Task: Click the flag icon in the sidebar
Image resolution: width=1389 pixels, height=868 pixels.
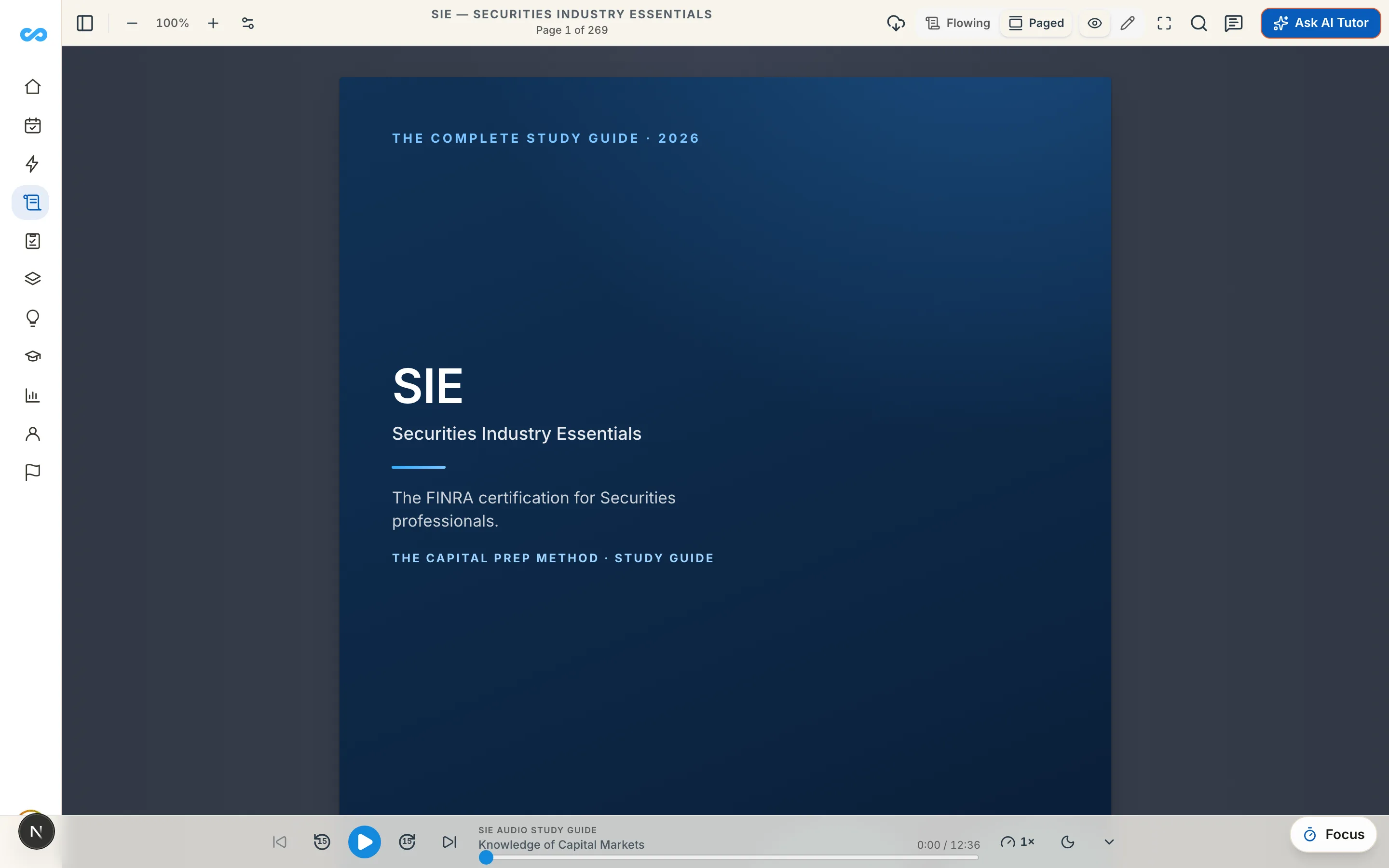Action: [x=33, y=473]
